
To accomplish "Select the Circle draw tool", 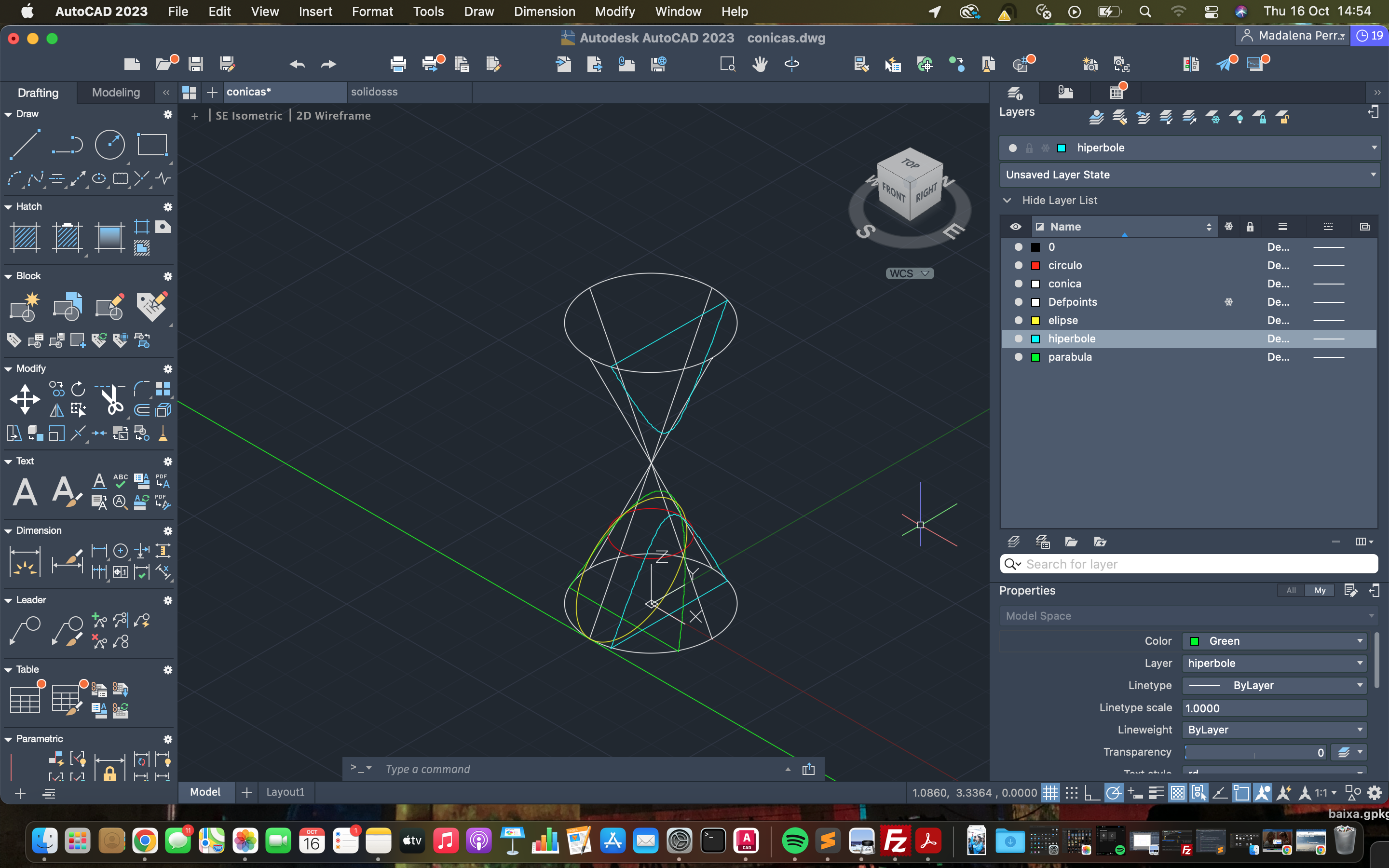I will [109, 144].
